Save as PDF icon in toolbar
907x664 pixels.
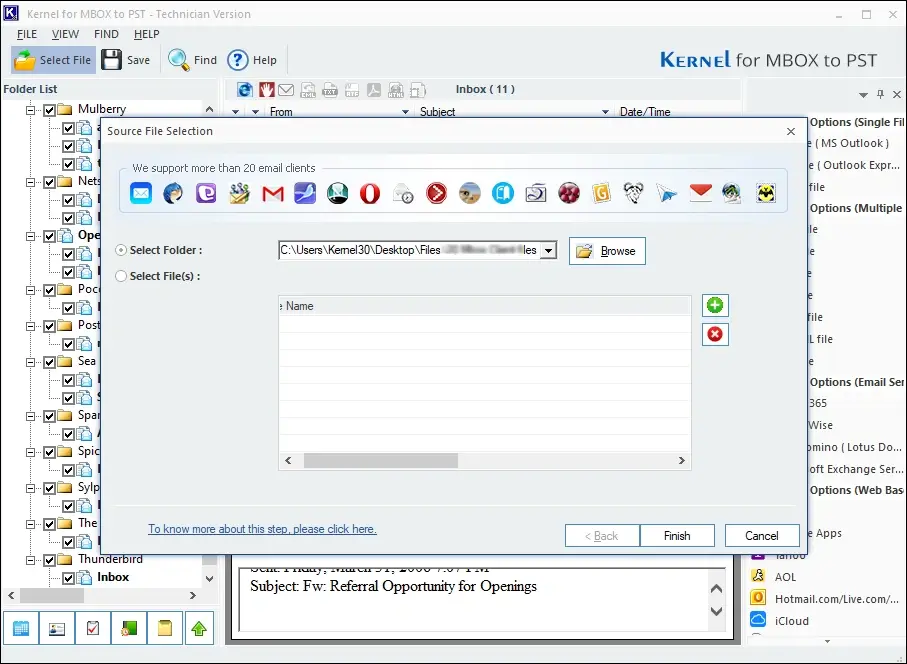point(374,90)
